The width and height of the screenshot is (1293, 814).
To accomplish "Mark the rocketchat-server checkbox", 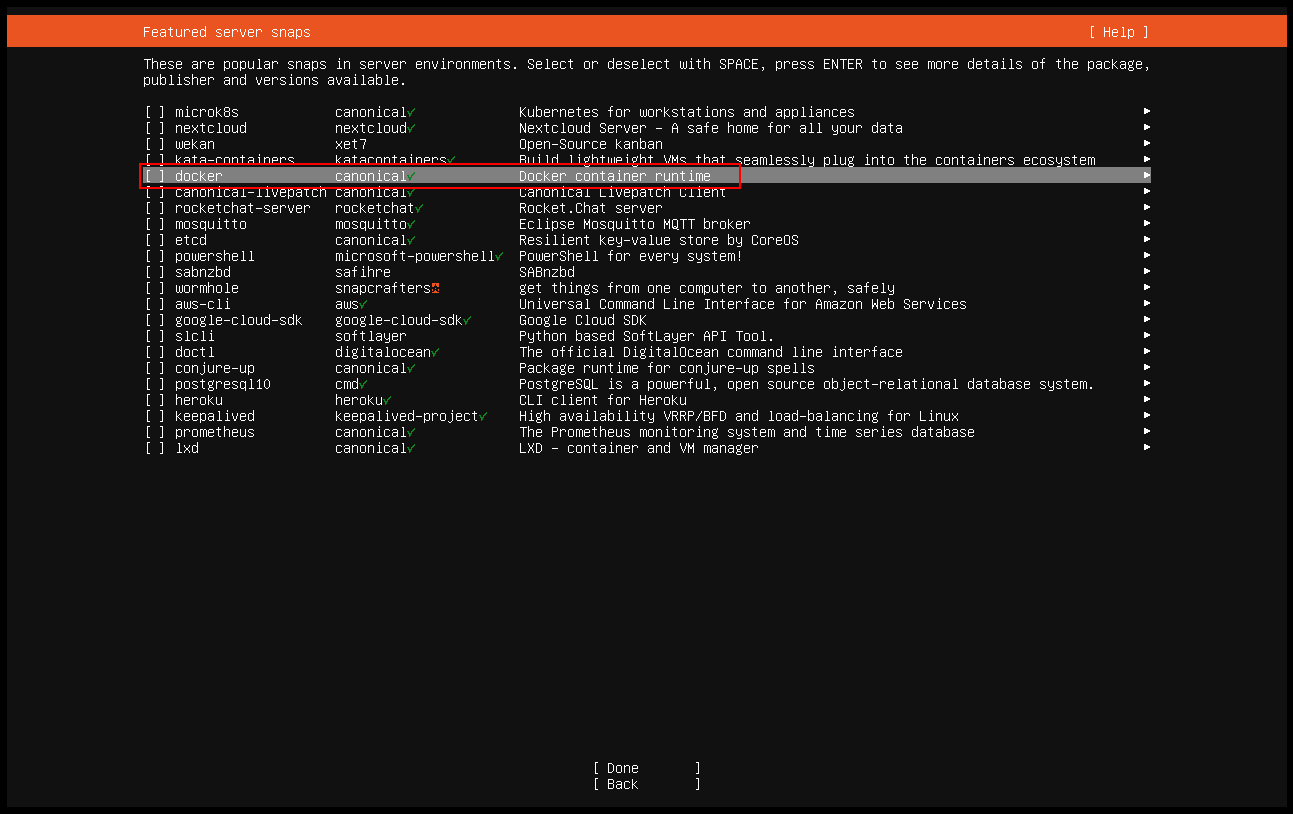I will pyautogui.click(x=155, y=208).
